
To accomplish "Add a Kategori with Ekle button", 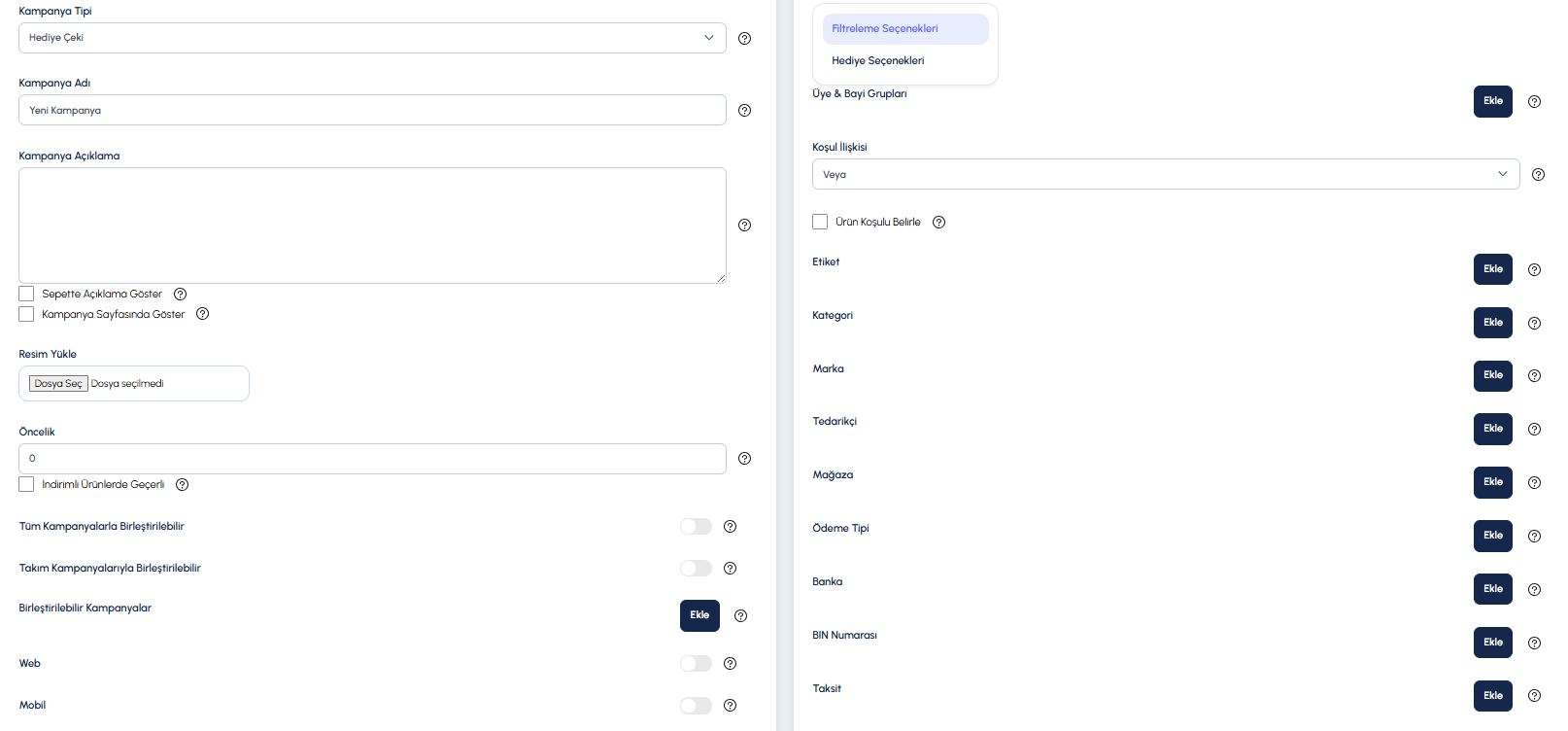I will click(1493, 323).
